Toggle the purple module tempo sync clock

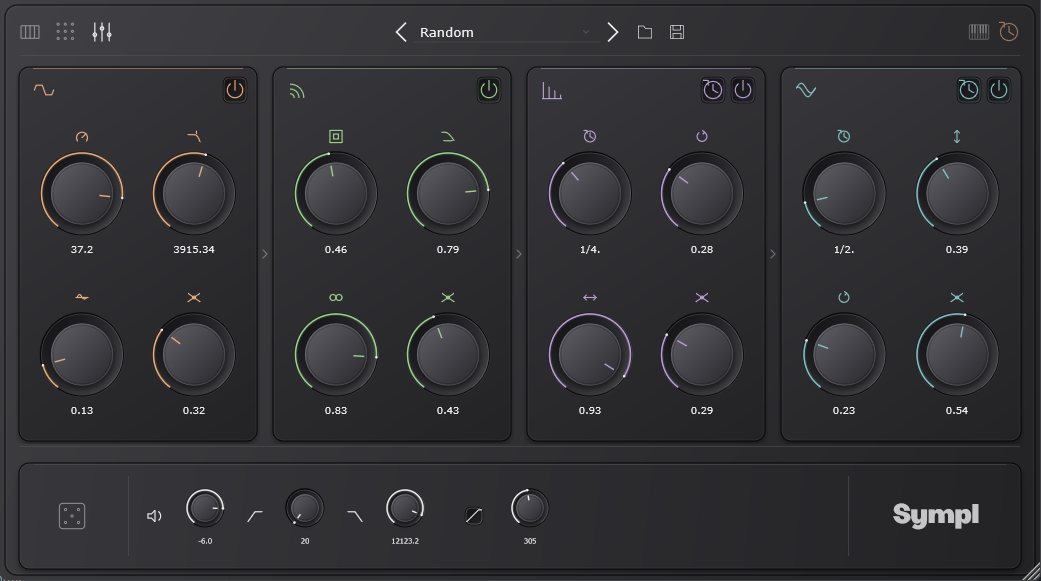712,90
